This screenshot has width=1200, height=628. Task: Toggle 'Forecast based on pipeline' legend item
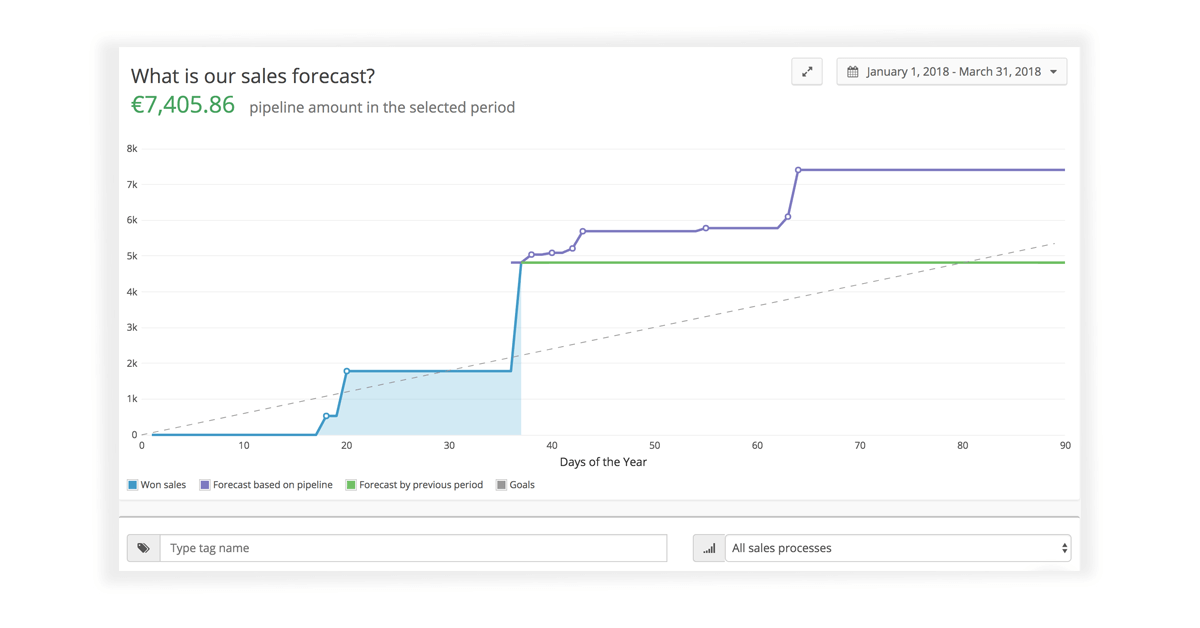tap(266, 485)
